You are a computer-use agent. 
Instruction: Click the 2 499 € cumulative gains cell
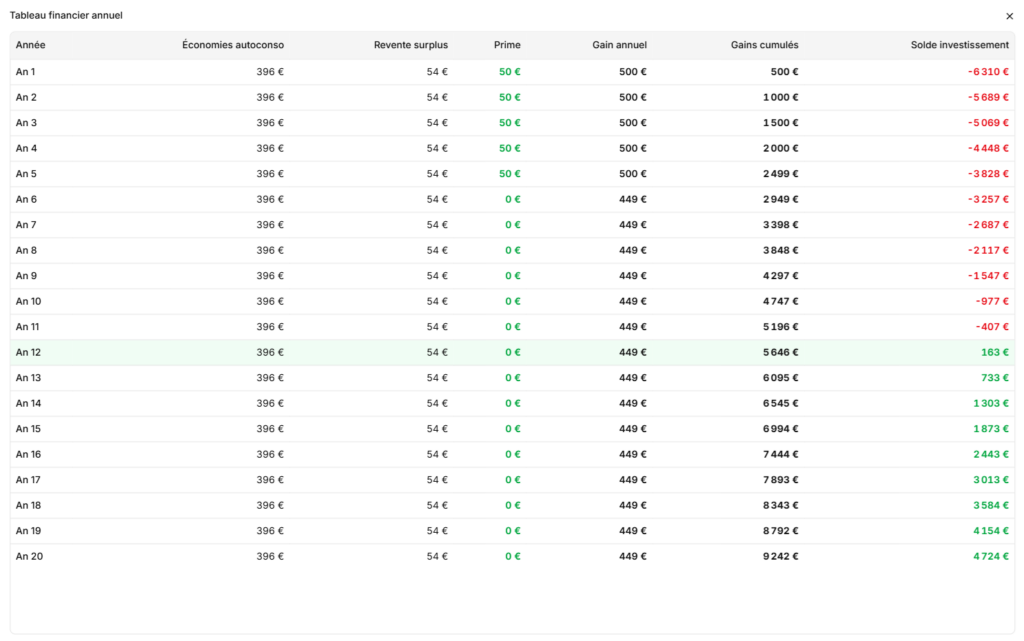coord(780,174)
